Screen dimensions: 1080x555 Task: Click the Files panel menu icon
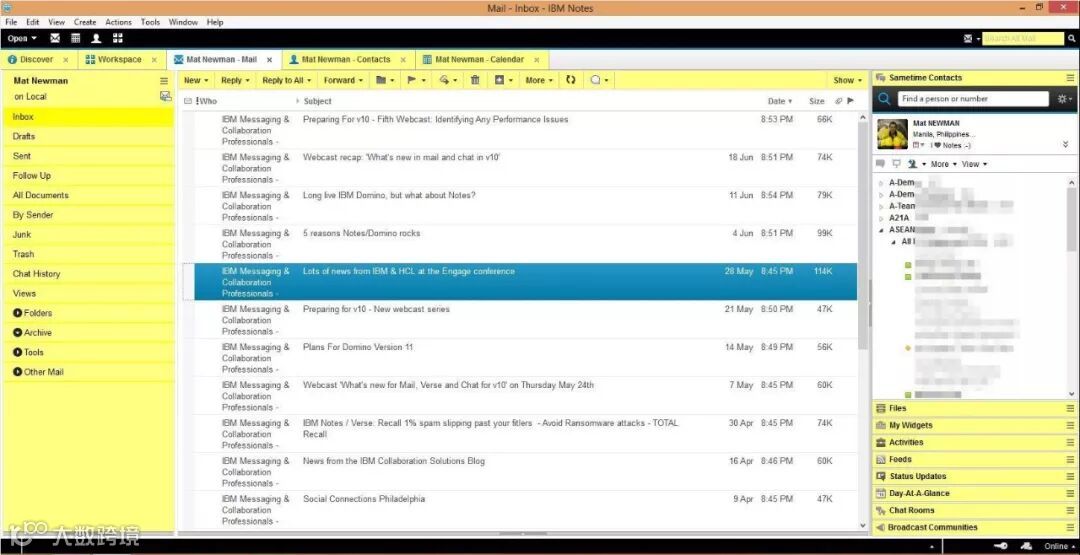[1070, 408]
